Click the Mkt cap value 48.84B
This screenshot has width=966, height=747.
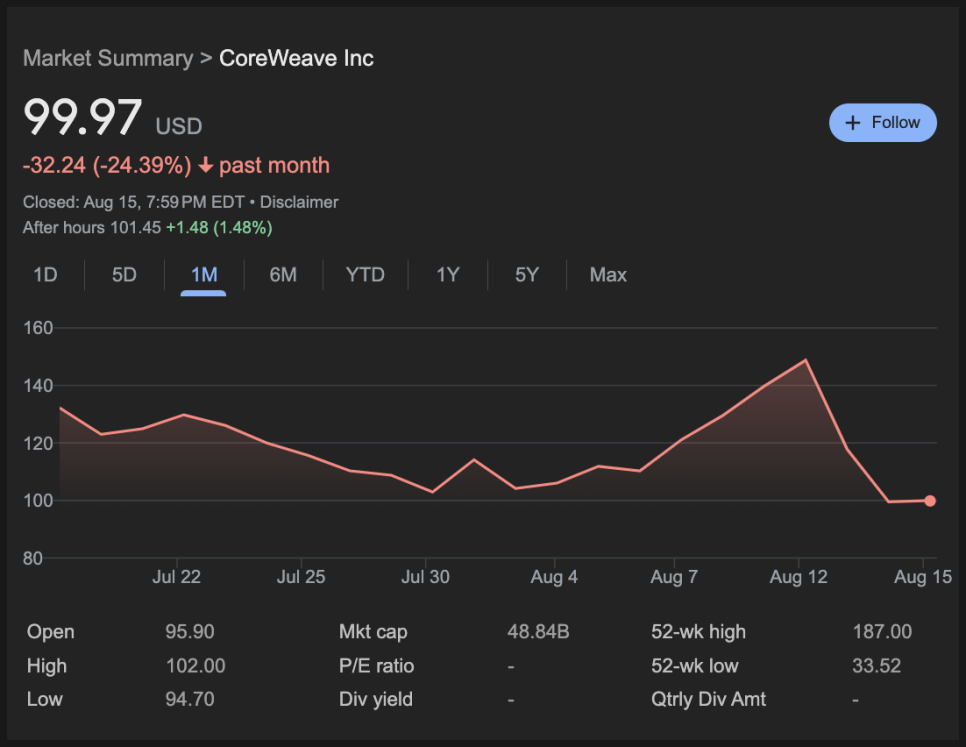click(x=538, y=632)
